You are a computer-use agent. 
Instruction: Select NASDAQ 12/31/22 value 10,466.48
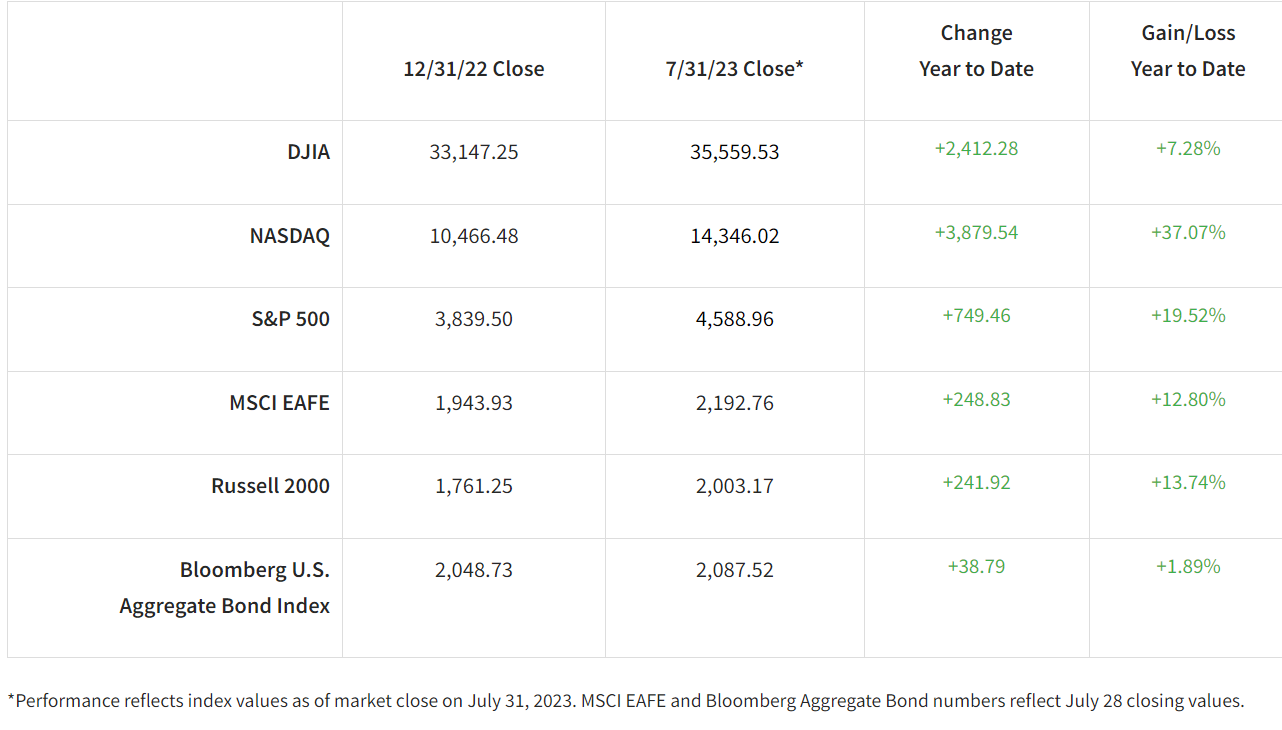(474, 236)
